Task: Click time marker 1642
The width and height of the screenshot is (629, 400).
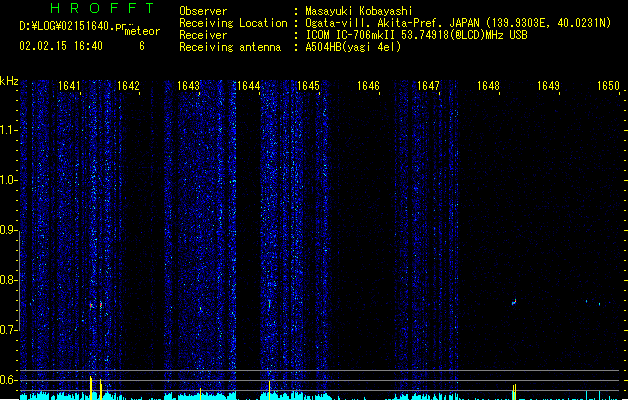Action: (128, 86)
